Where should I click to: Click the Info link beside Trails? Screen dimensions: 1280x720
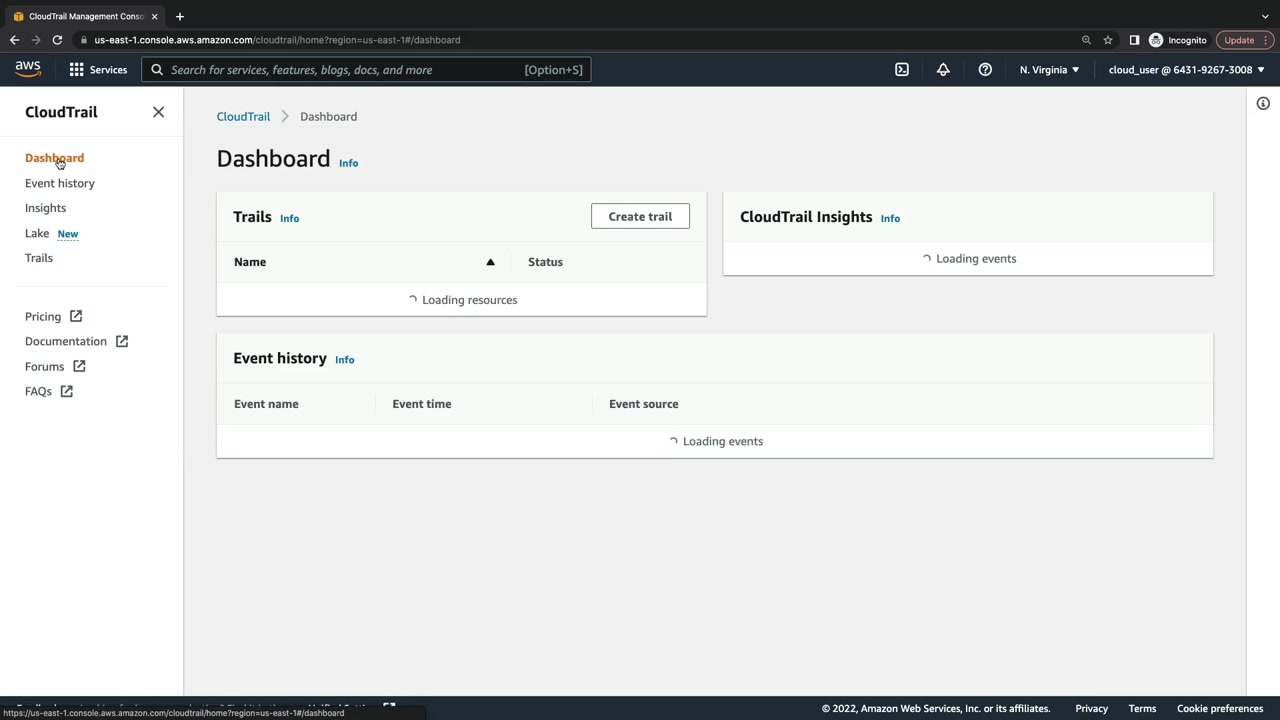point(289,218)
